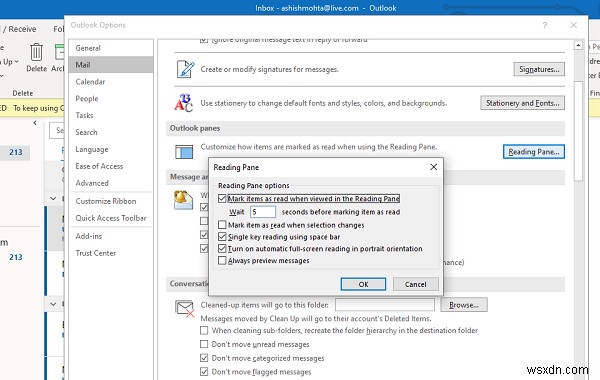Image resolution: width=600 pixels, height=380 pixels.
Task: Enable Mark item as read when selection changes
Action: pyautogui.click(x=222, y=224)
